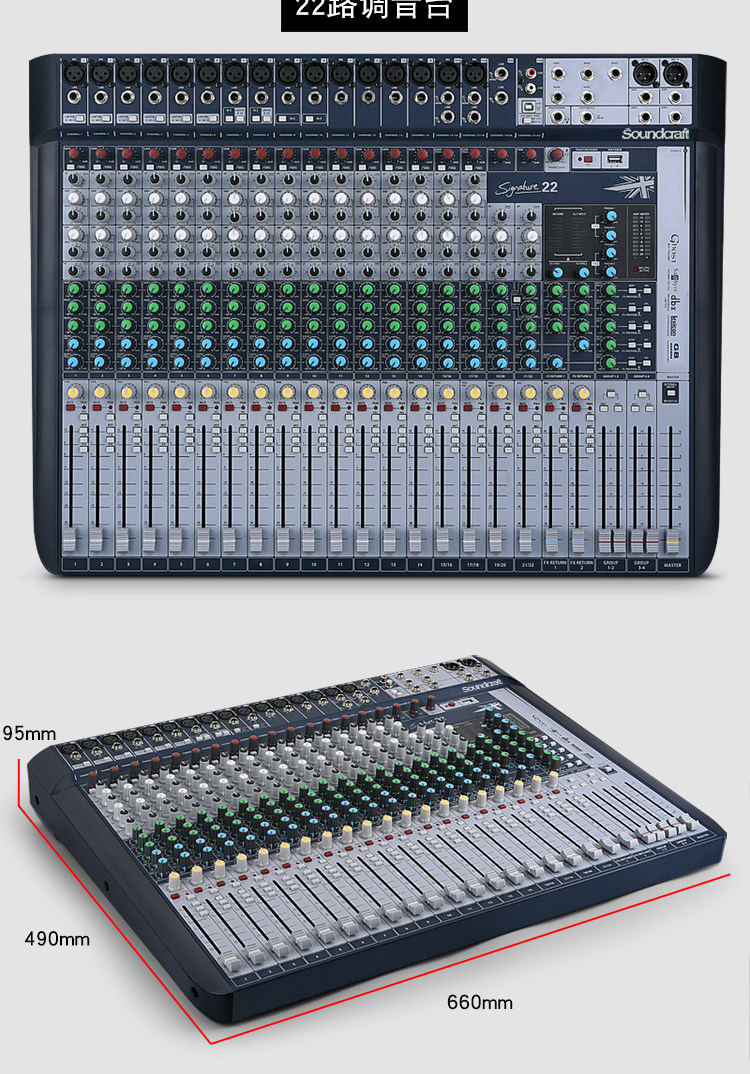Click the channel 5 fader in top view
Screen dimensions: 750x1074
pos(177,538)
